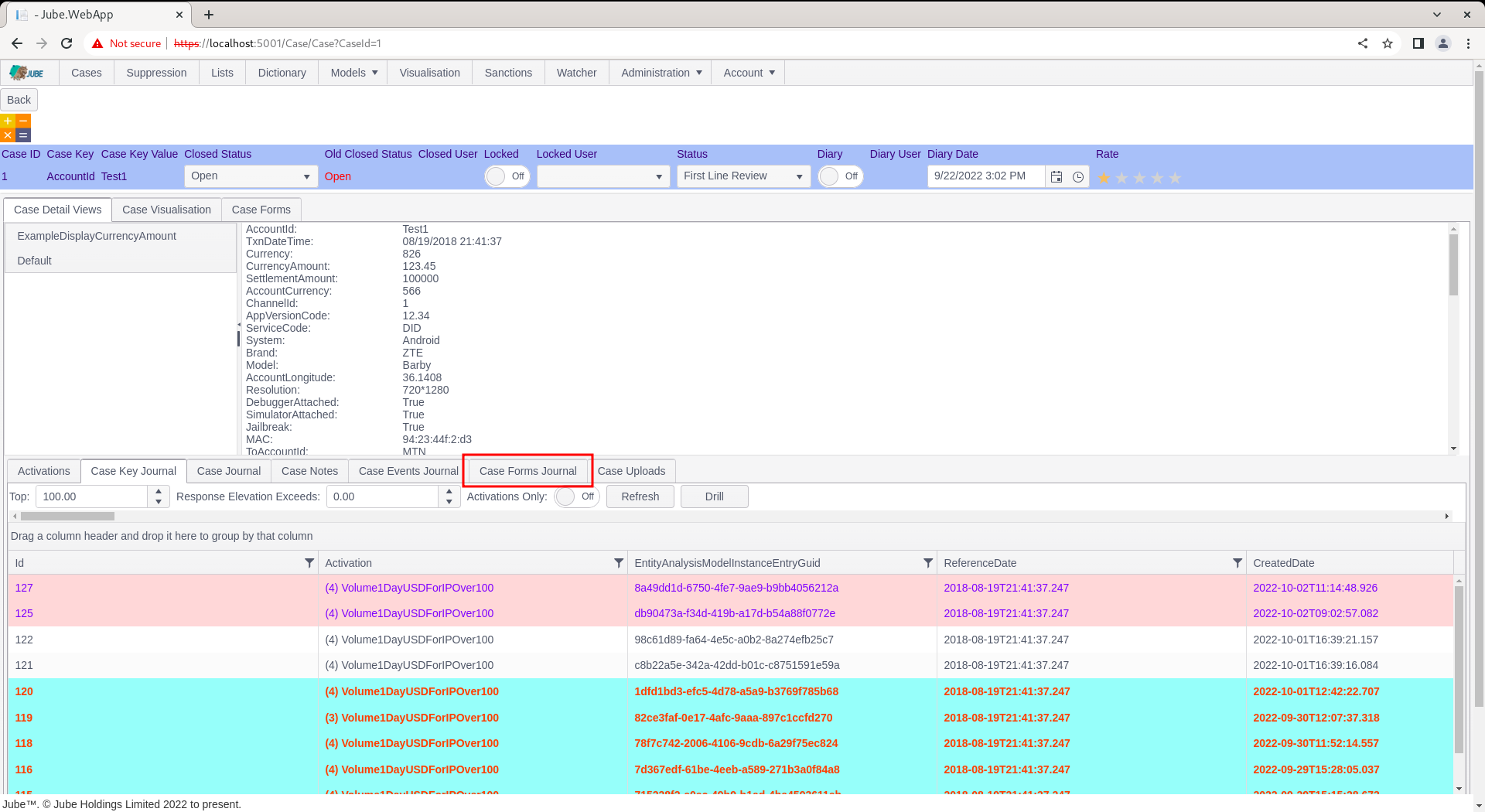Click the Diary Date input field

(986, 176)
